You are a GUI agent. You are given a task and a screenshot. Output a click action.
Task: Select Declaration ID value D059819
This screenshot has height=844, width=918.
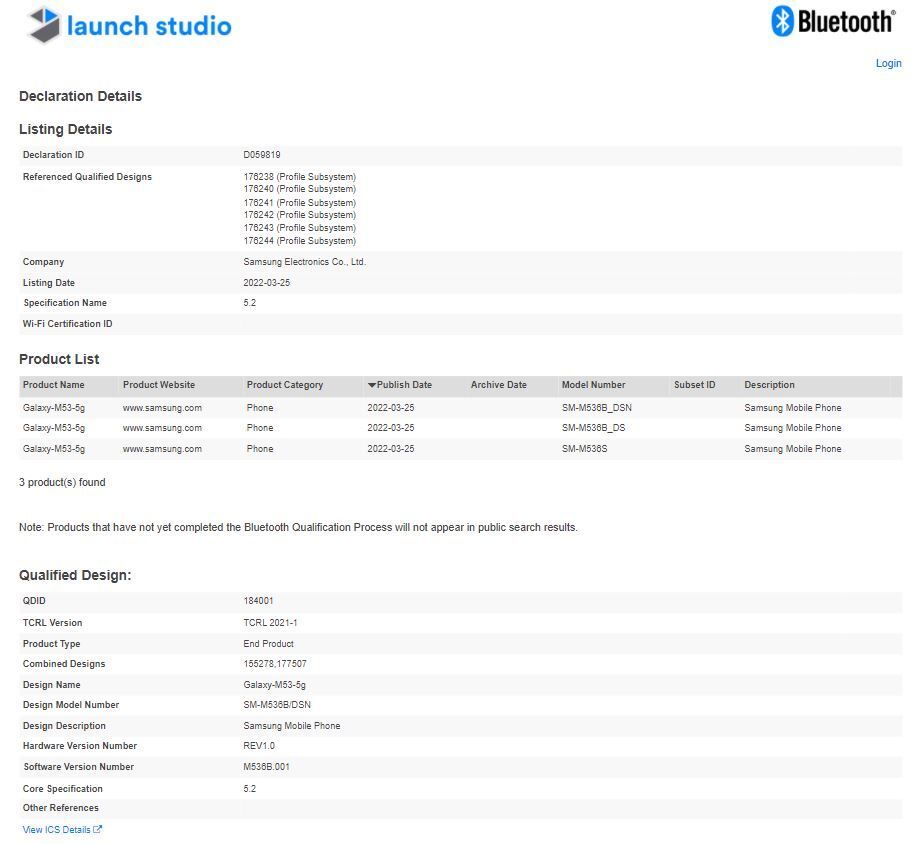pyautogui.click(x=262, y=155)
